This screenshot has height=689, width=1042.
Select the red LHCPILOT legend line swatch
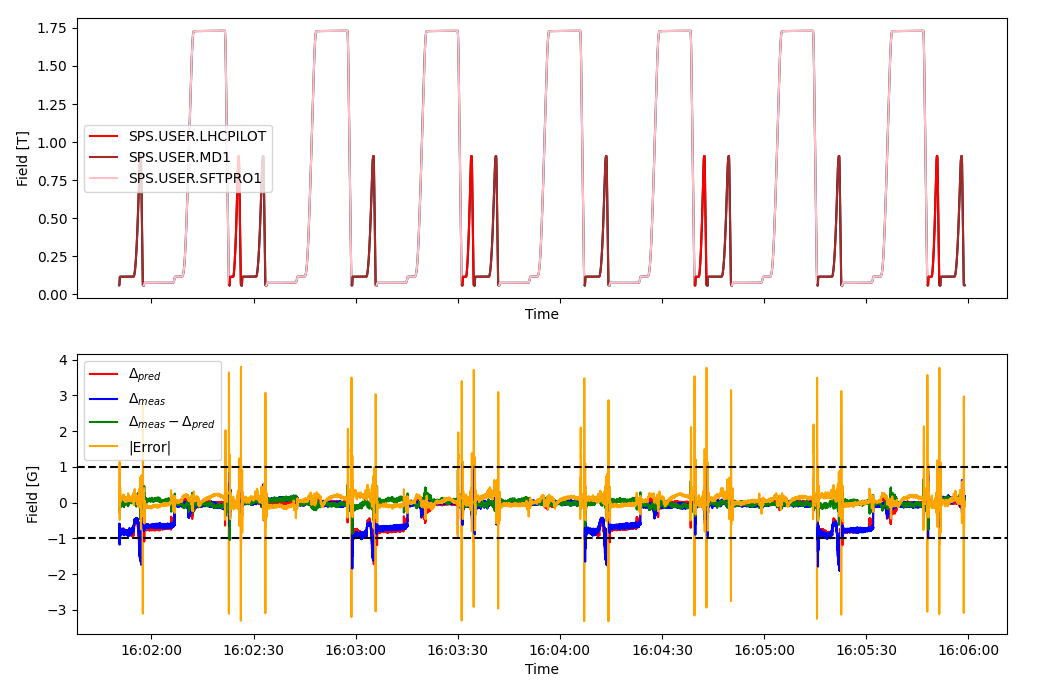point(105,137)
